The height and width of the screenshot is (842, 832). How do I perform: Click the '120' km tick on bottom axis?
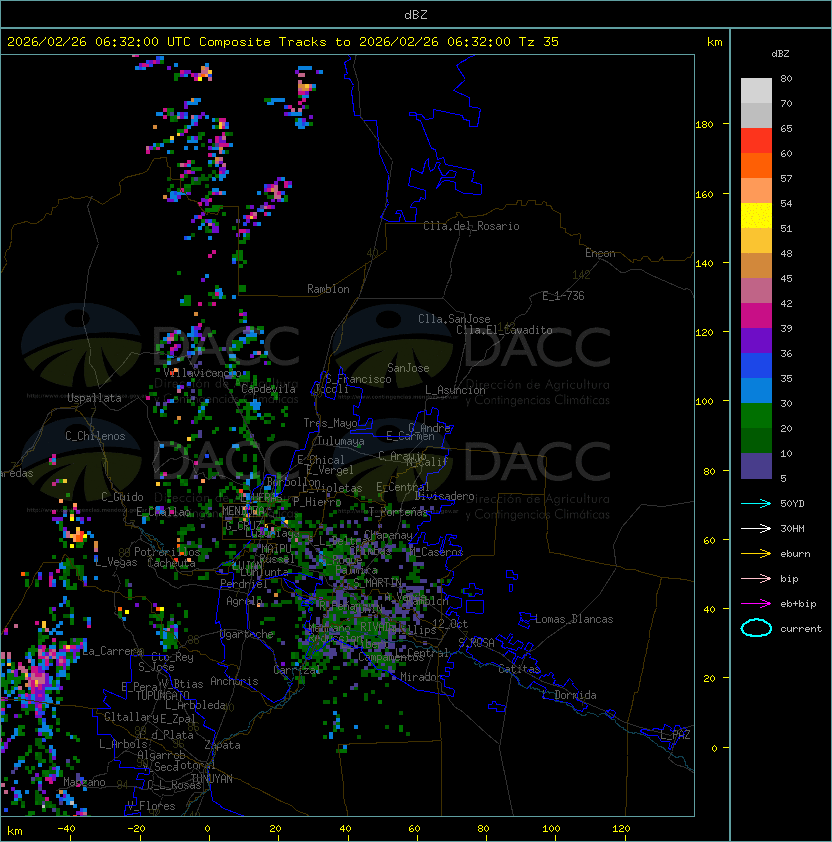coord(621,829)
